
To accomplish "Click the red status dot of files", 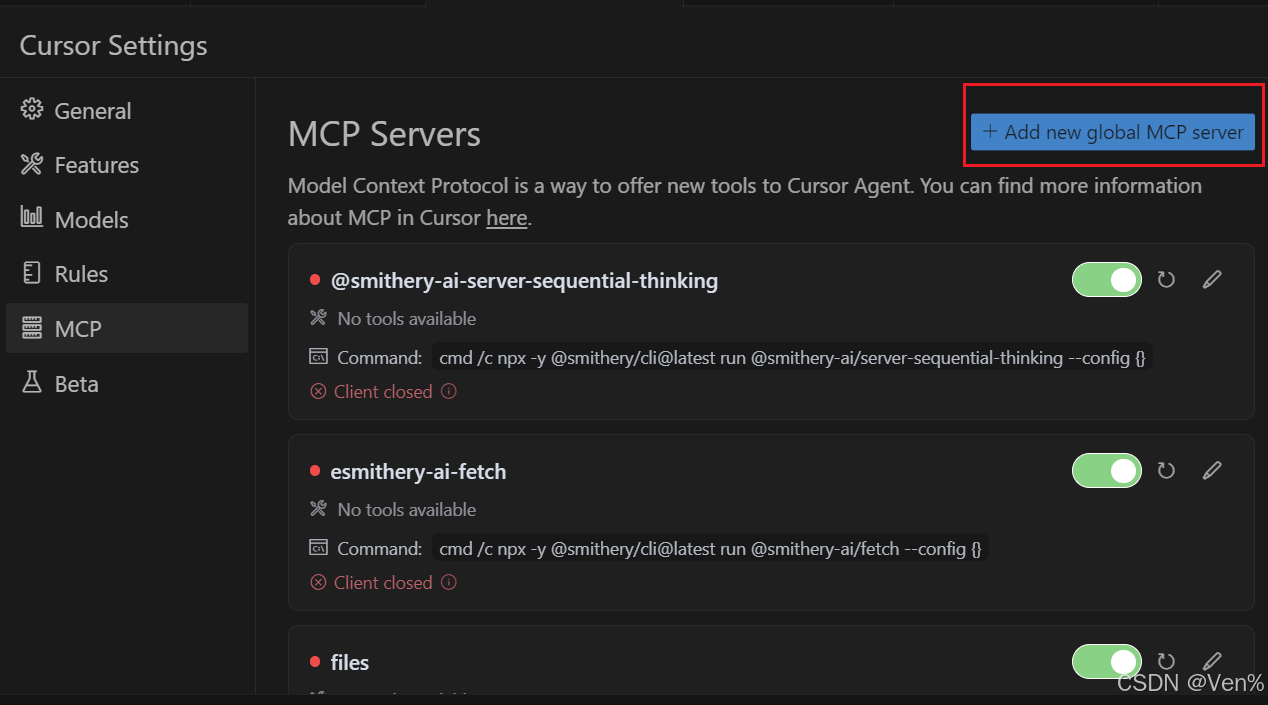I will (315, 662).
